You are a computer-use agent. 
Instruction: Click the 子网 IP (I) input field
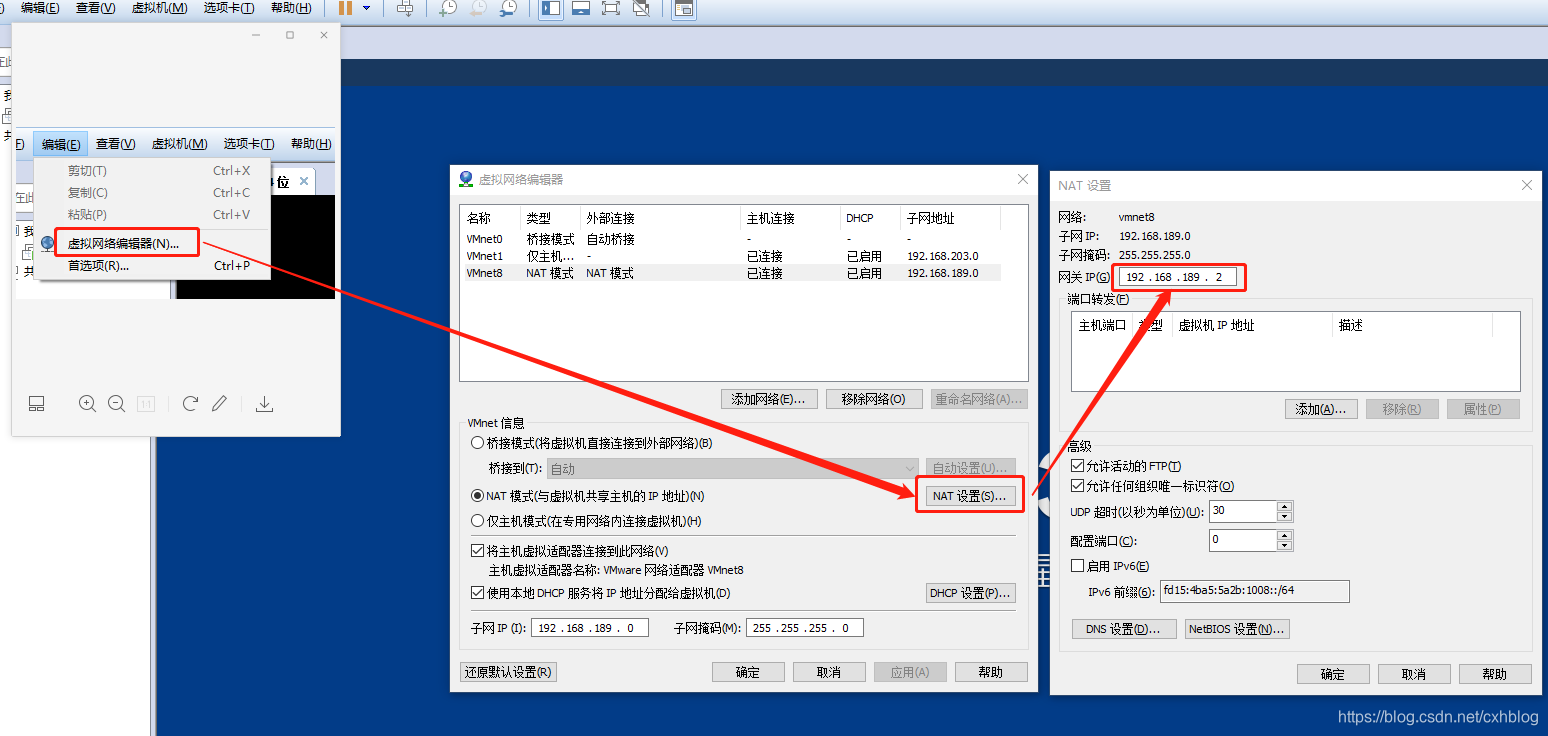(x=589, y=628)
